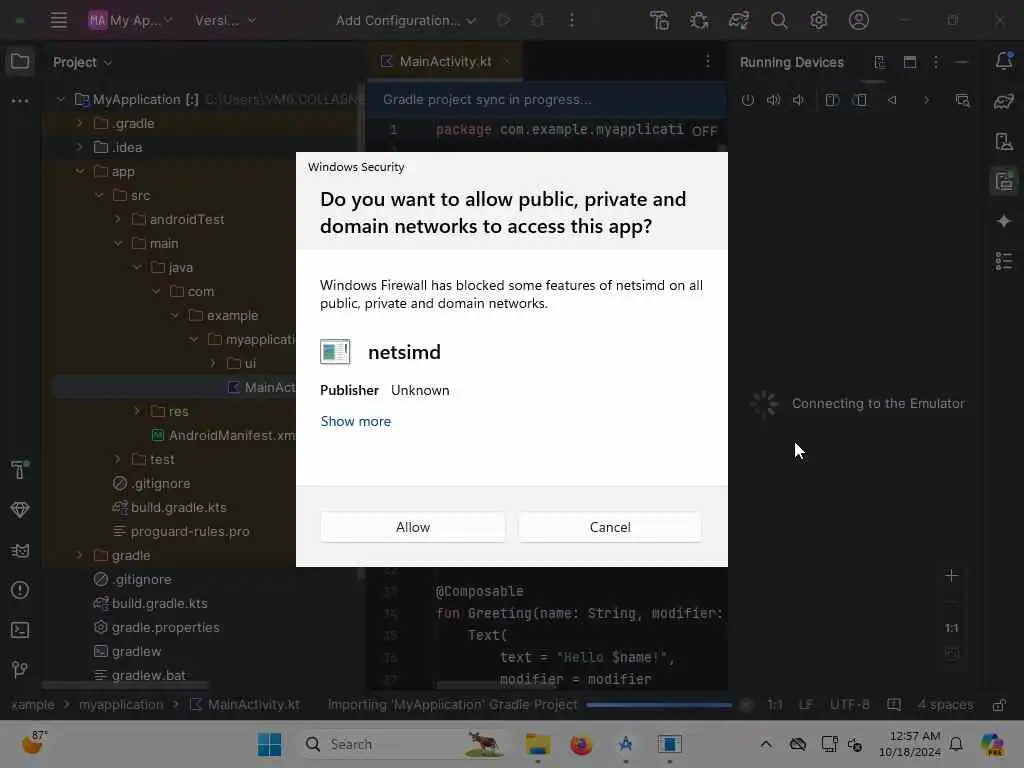Show hidden system tray icons chevron
1024x768 pixels.
tap(766, 744)
